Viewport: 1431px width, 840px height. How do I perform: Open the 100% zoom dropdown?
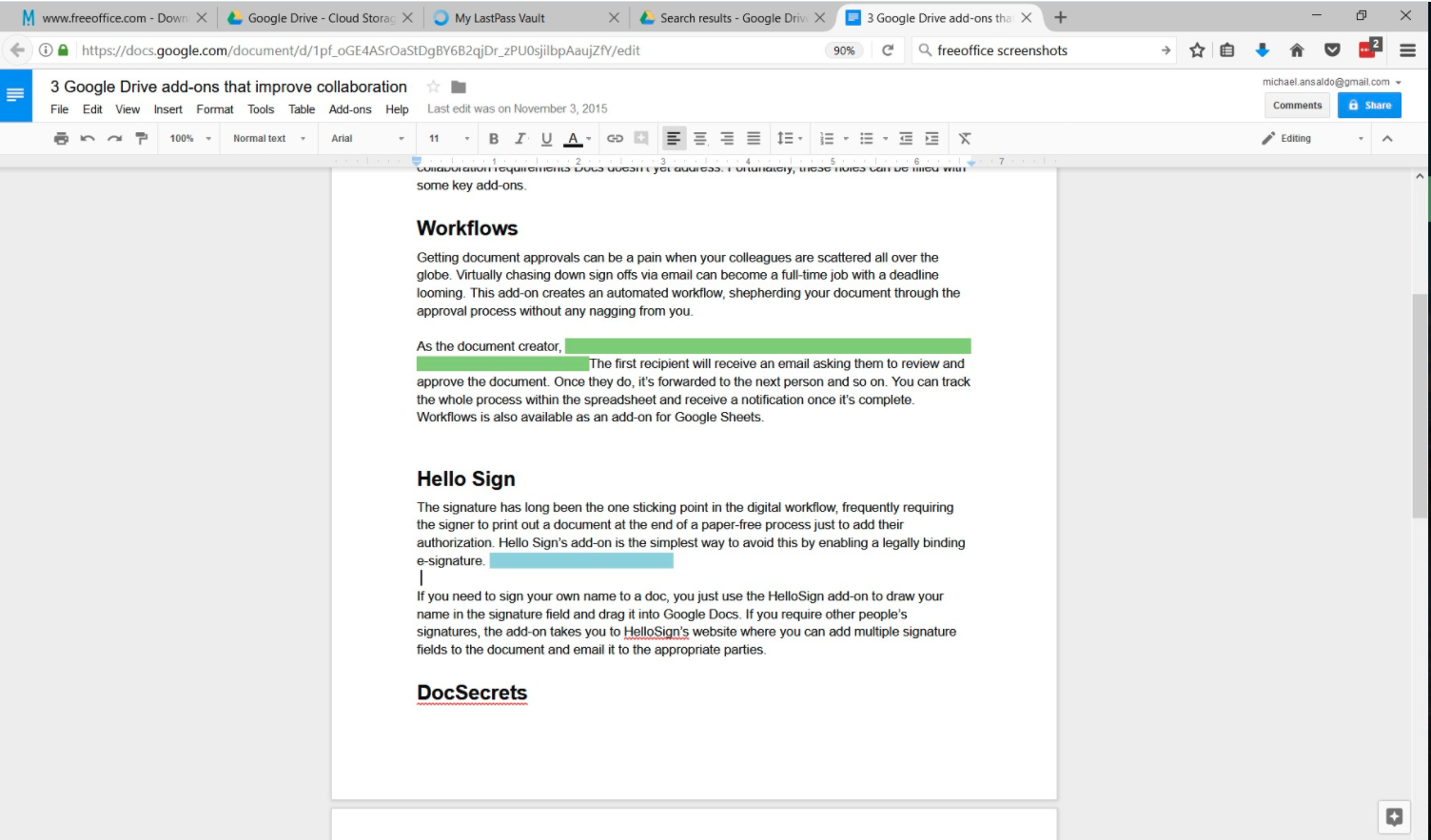(x=190, y=139)
